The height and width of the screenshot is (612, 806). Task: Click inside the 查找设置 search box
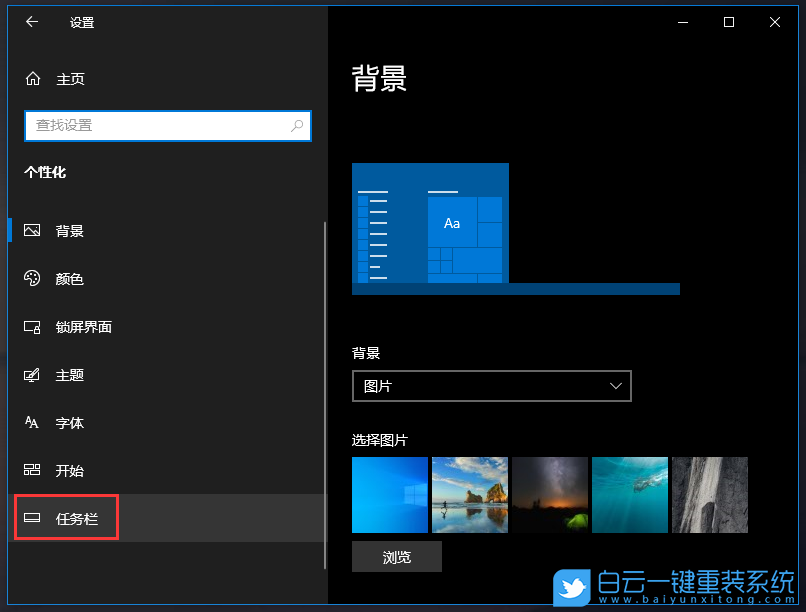[x=150, y=126]
